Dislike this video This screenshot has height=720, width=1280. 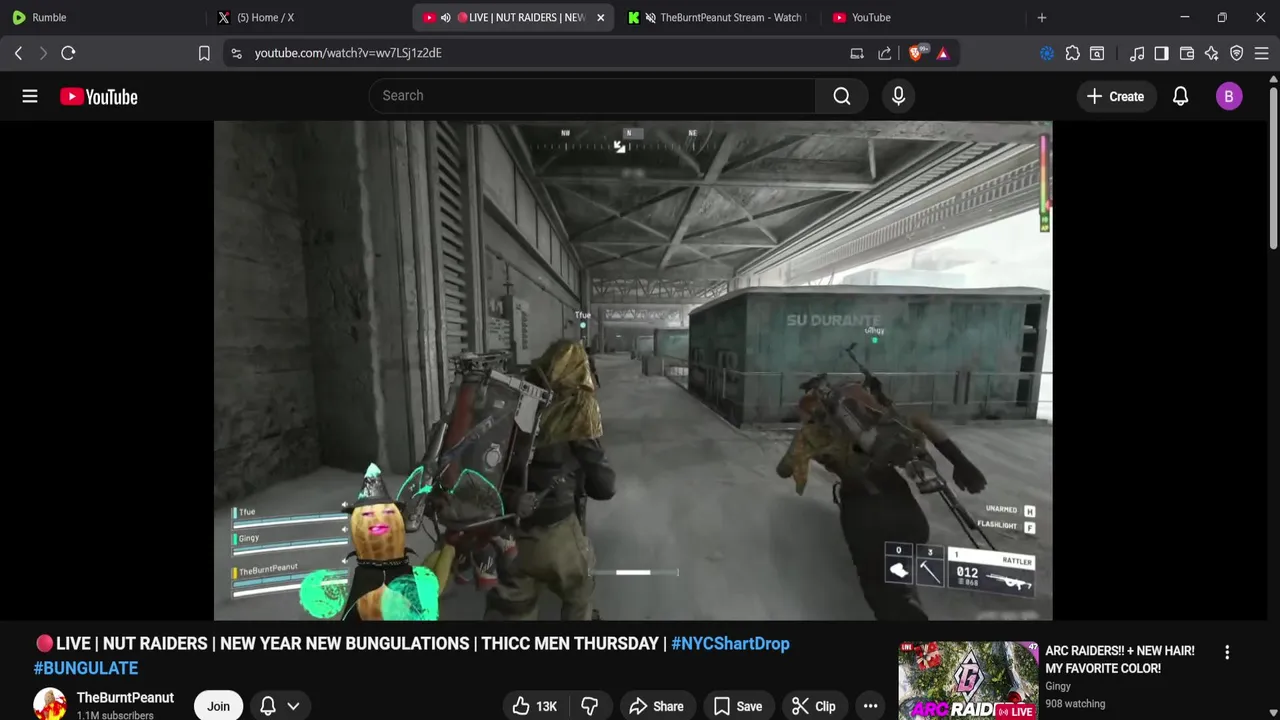(x=590, y=706)
